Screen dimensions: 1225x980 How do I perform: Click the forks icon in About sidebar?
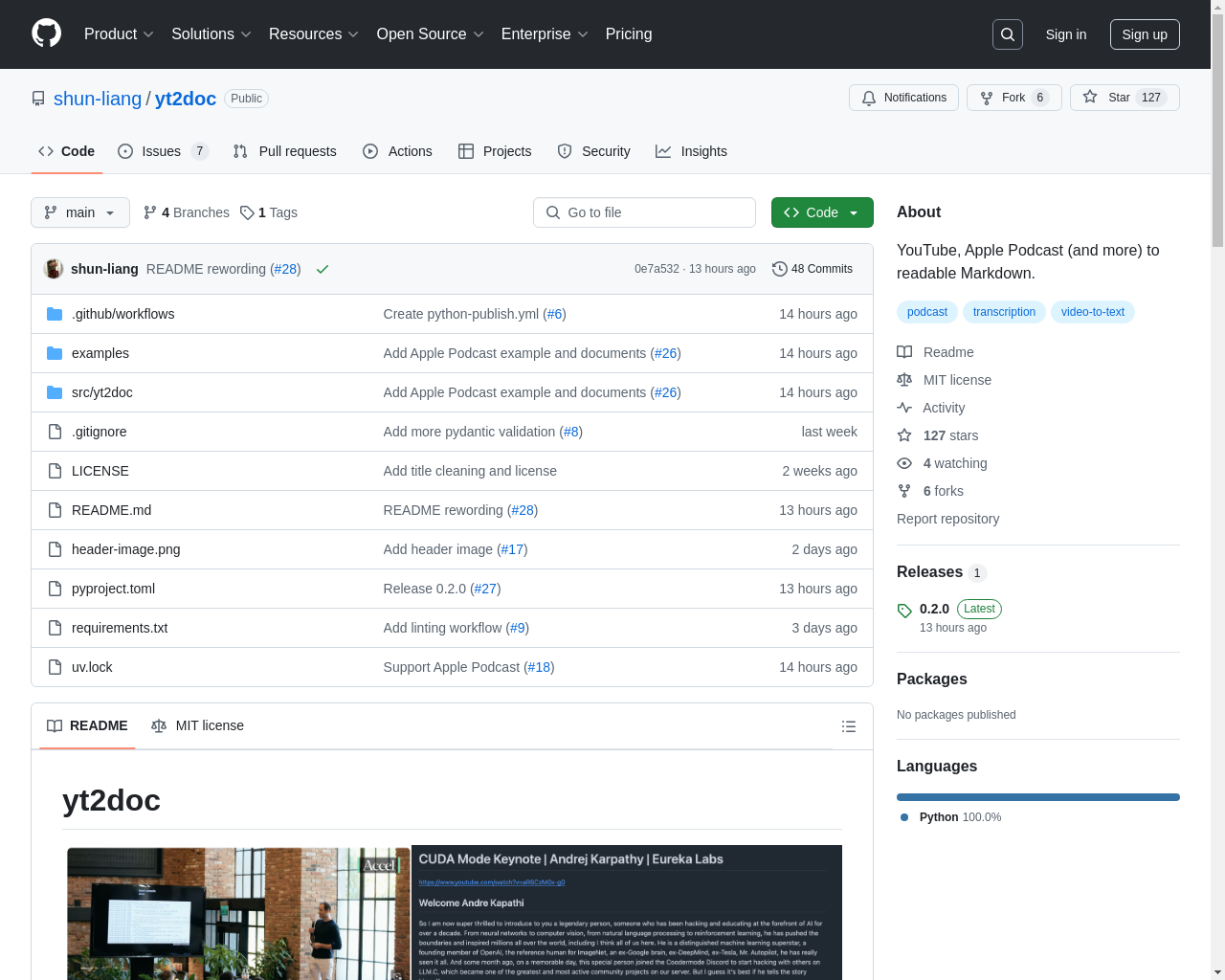tap(904, 491)
